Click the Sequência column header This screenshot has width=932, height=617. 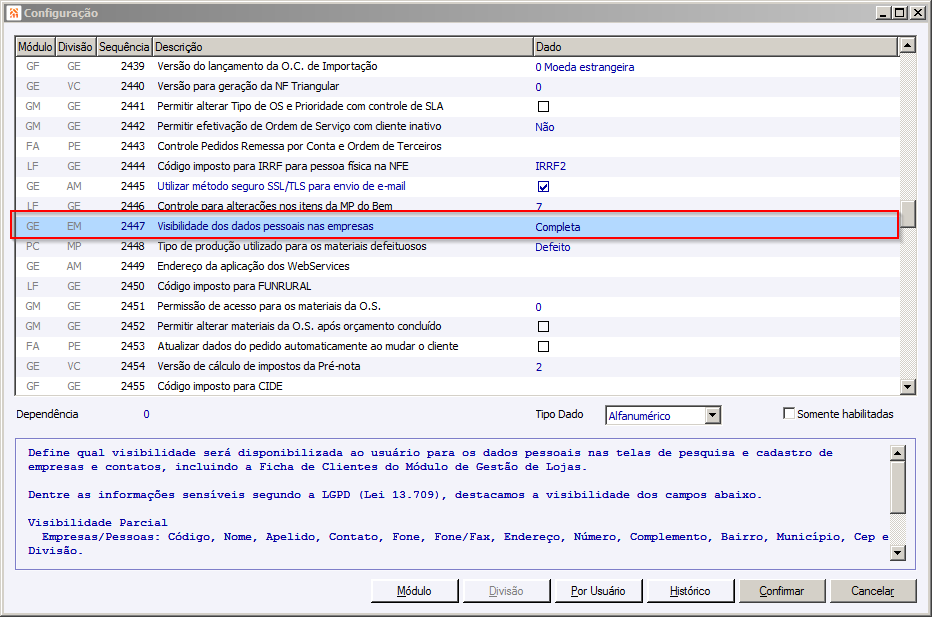(x=124, y=46)
